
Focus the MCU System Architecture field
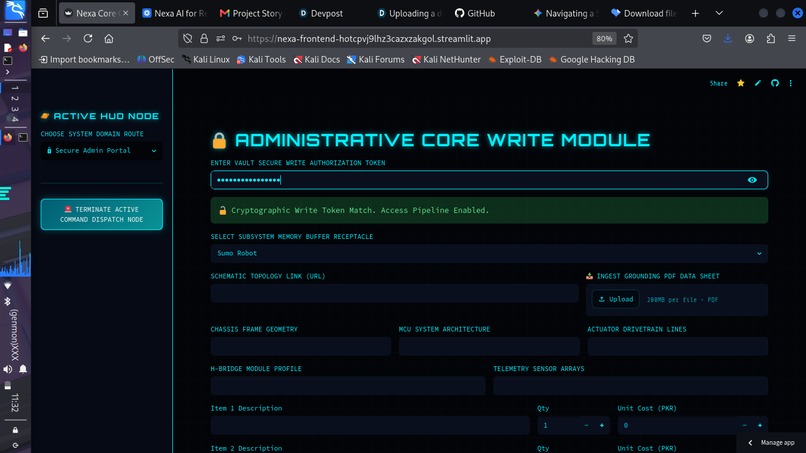click(x=489, y=346)
